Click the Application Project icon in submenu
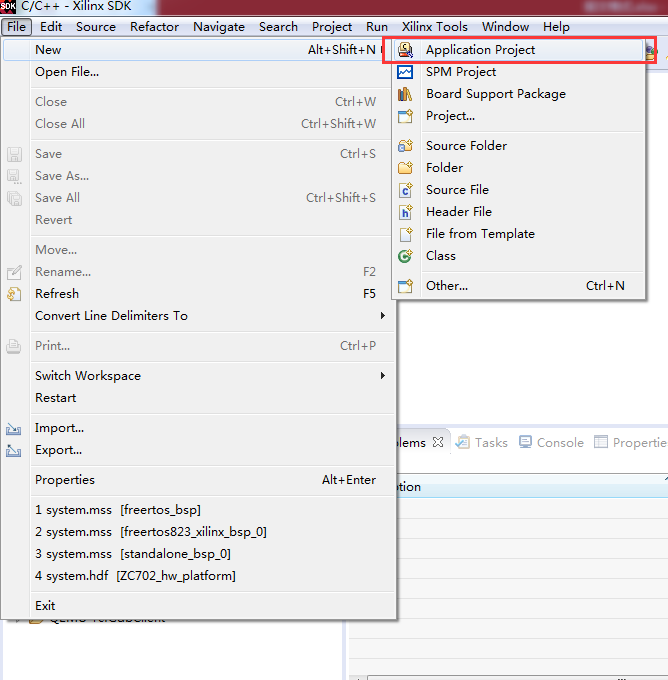 coord(405,50)
